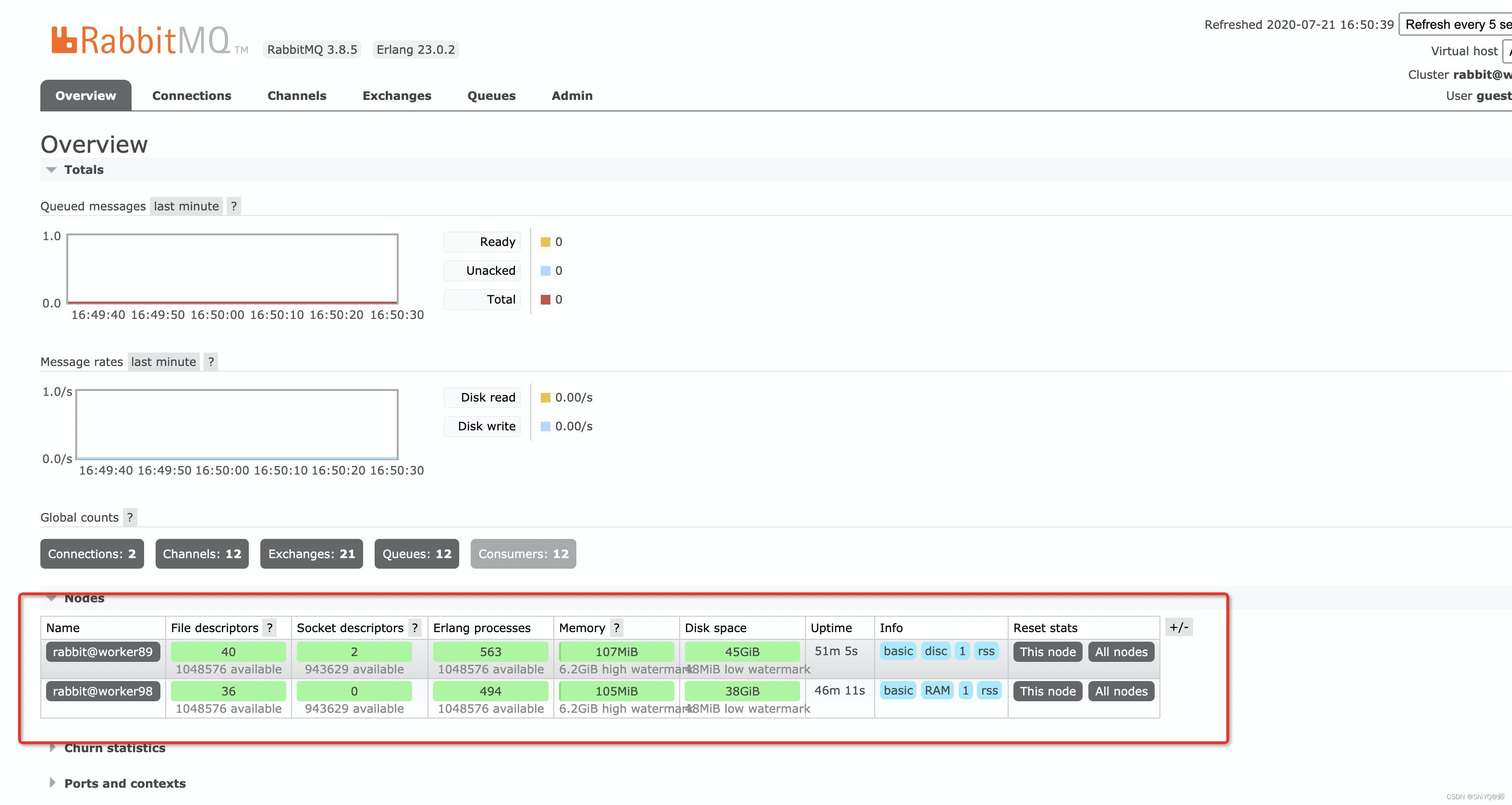
Task: Change Queued messages range 'last minute'
Action: 186,206
